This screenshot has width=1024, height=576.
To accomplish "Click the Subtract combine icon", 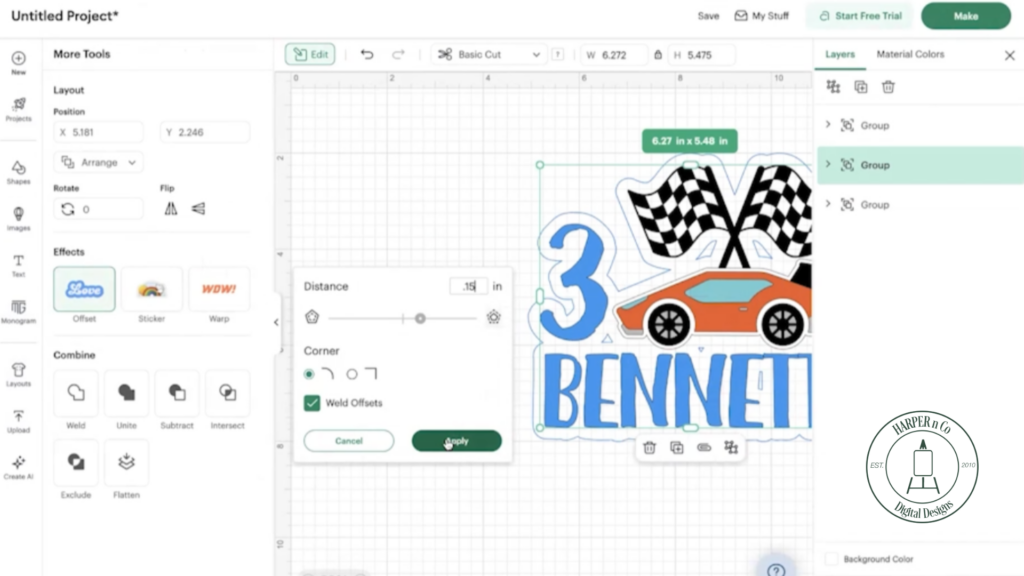I will click(x=177, y=394).
